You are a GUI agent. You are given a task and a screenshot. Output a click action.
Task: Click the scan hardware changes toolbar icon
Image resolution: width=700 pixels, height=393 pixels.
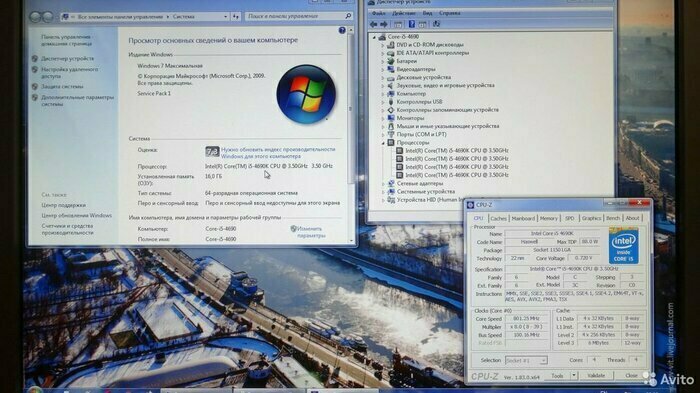pos(436,24)
